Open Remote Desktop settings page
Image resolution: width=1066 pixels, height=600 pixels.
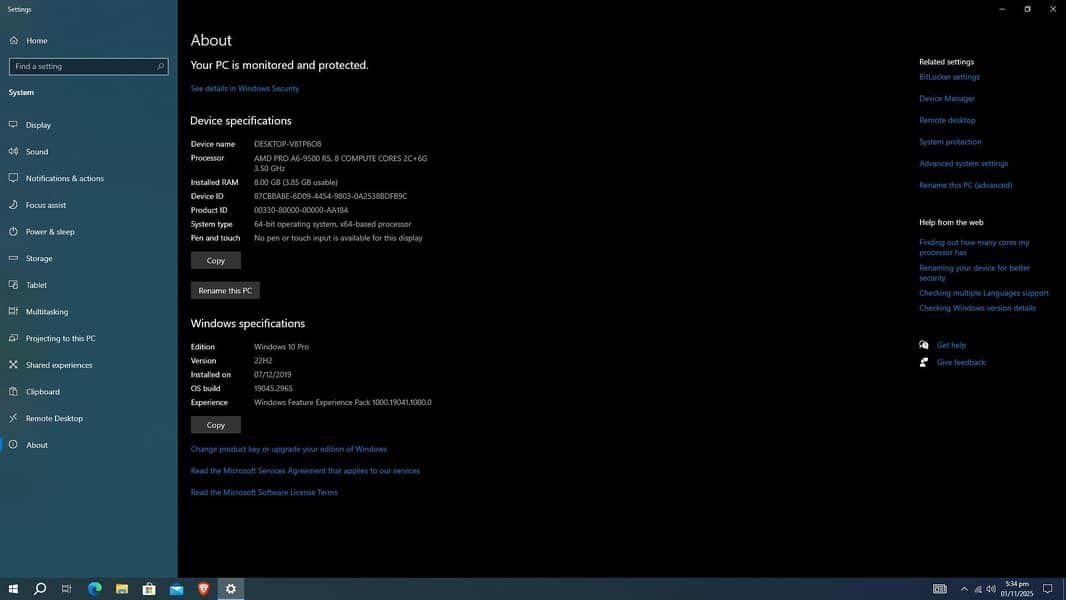click(x=54, y=418)
